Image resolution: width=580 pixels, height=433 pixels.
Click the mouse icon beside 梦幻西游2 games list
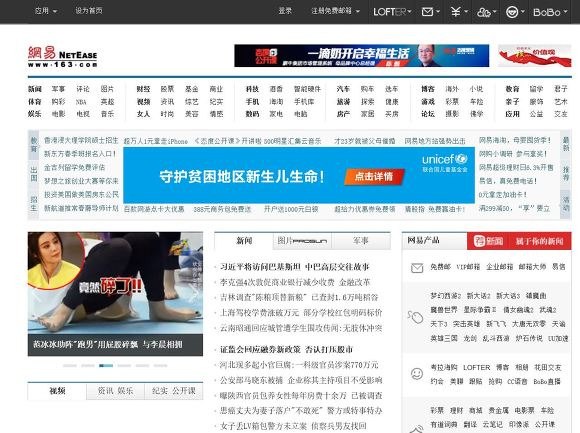click(415, 317)
